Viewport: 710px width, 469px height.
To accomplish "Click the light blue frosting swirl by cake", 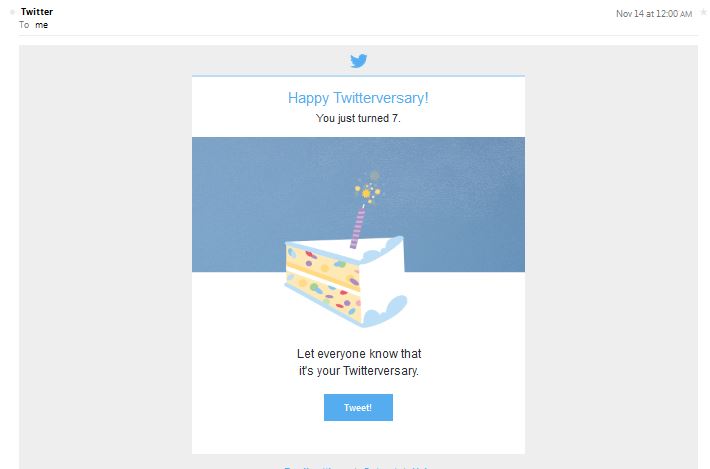I will click(386, 311).
